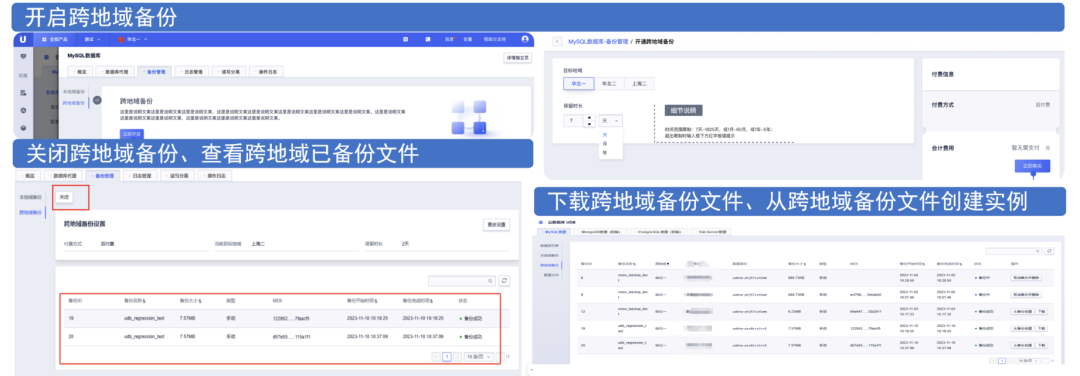Click the 立即开启 button for cross-region backup
This screenshot has width=1080, height=376.
click(x=132, y=134)
